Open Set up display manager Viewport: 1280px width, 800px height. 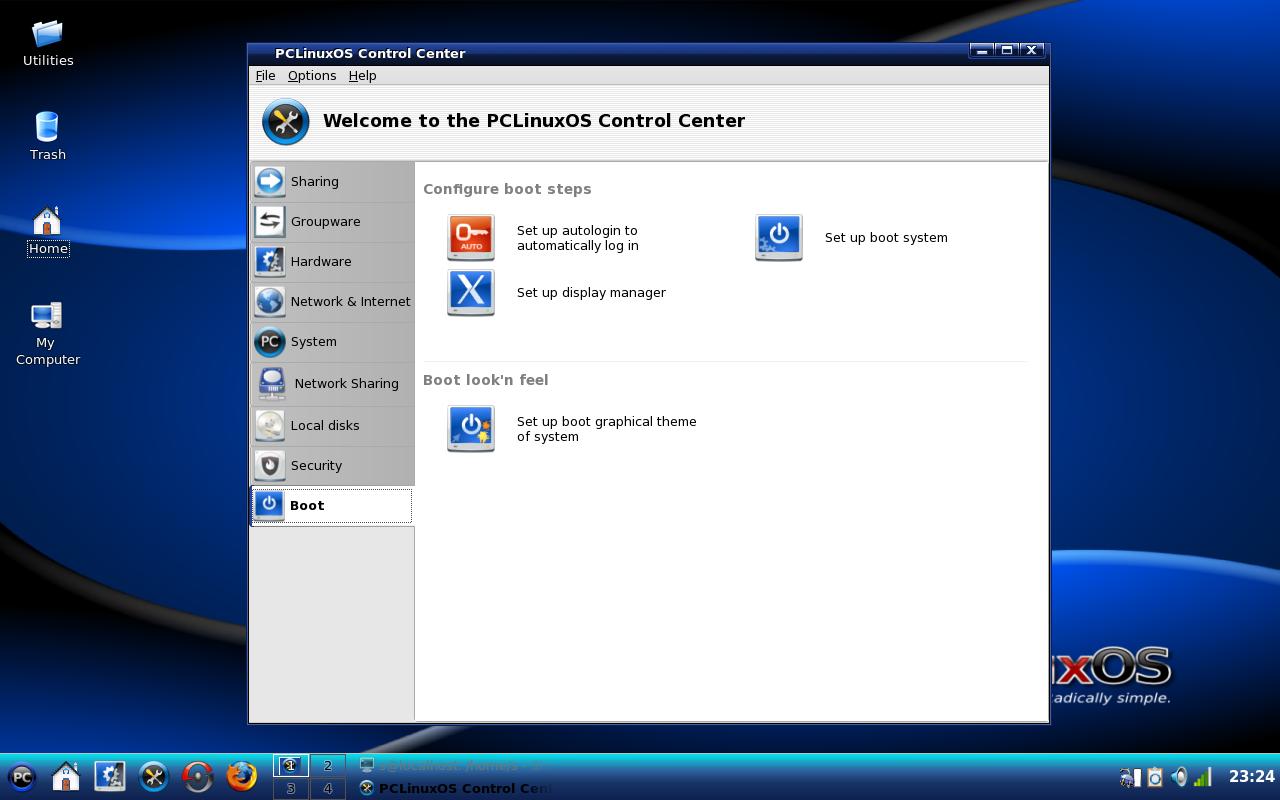[557, 292]
